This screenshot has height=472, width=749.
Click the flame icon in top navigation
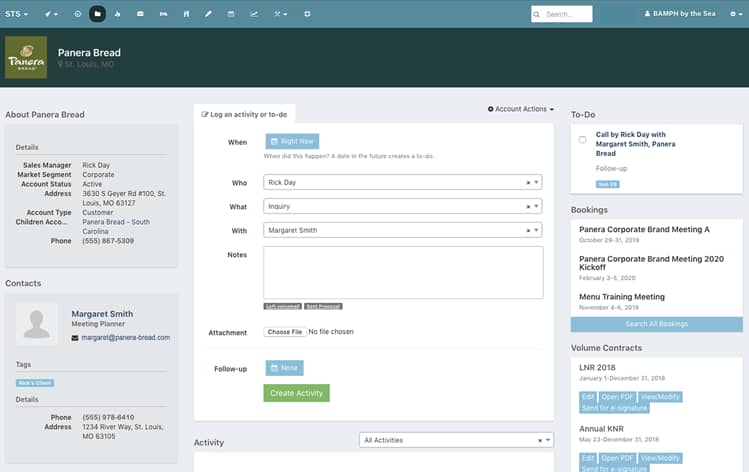pyautogui.click(x=118, y=14)
